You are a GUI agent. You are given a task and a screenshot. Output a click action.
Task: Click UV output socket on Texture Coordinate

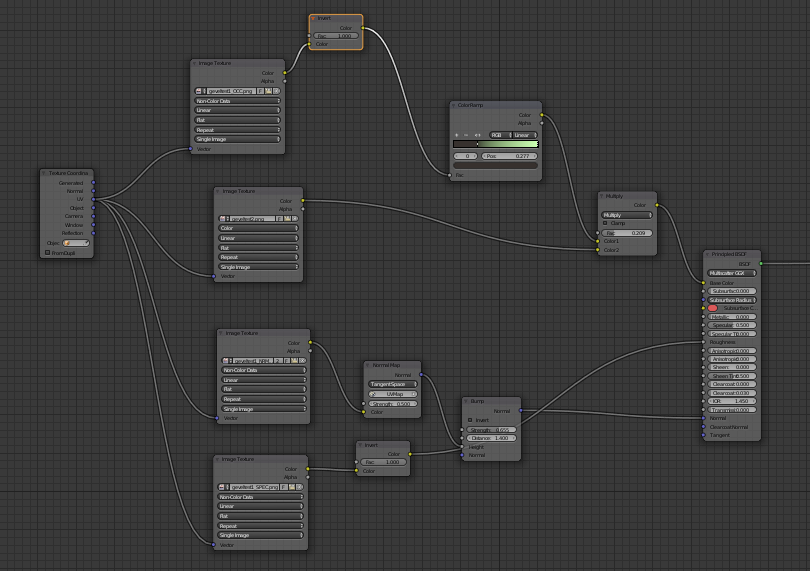coord(94,199)
